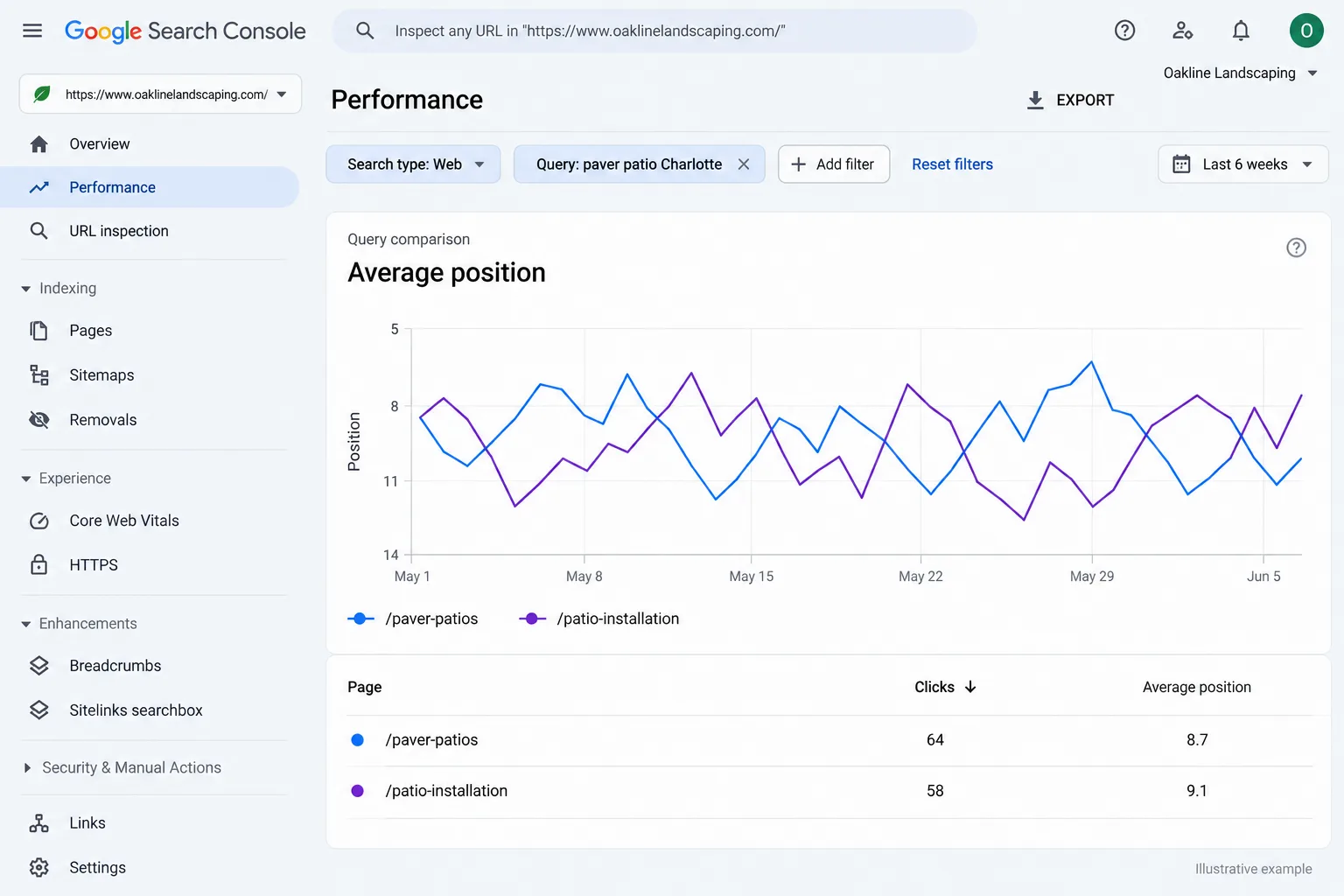Click the EXPORT button

click(1070, 100)
